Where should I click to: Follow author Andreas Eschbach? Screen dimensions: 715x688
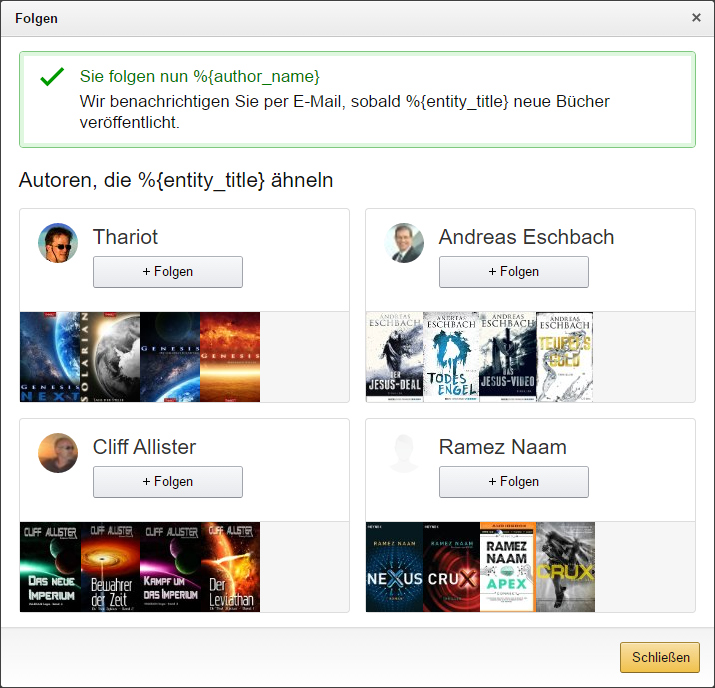point(514,272)
